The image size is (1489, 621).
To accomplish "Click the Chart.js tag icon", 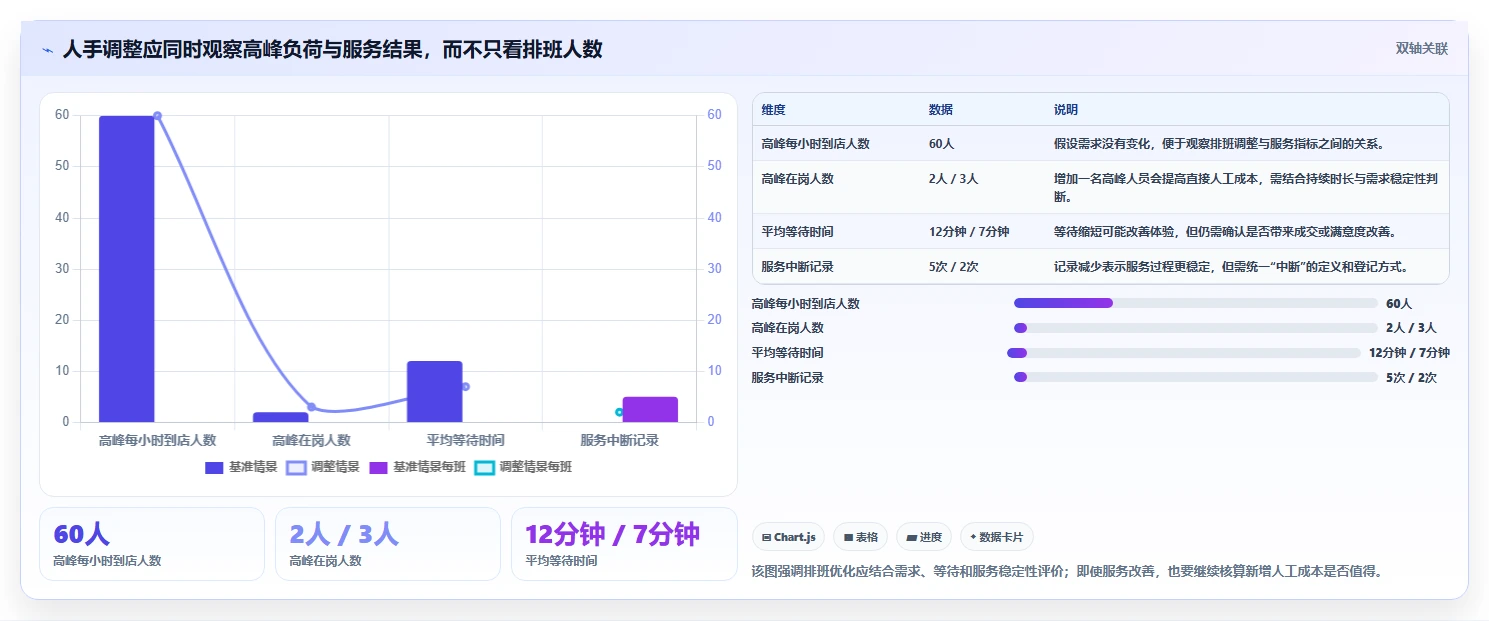I will 766,537.
